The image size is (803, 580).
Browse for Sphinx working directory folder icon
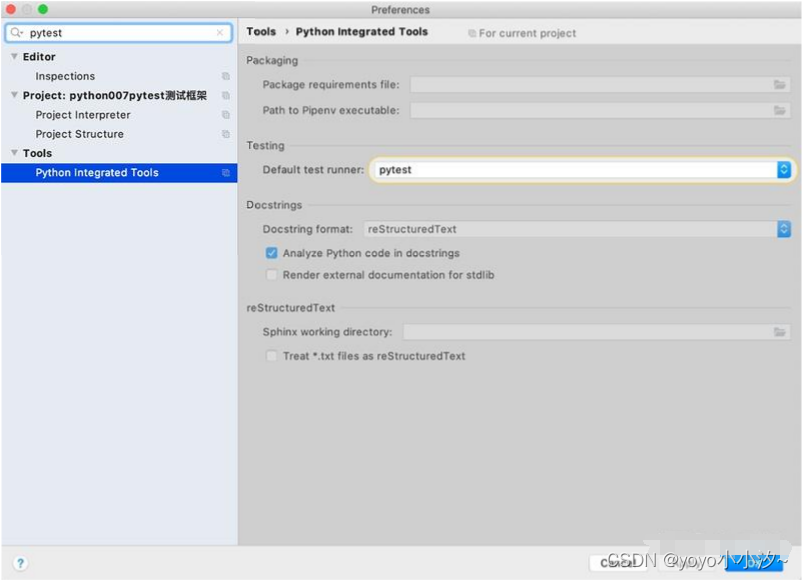[x=779, y=332]
